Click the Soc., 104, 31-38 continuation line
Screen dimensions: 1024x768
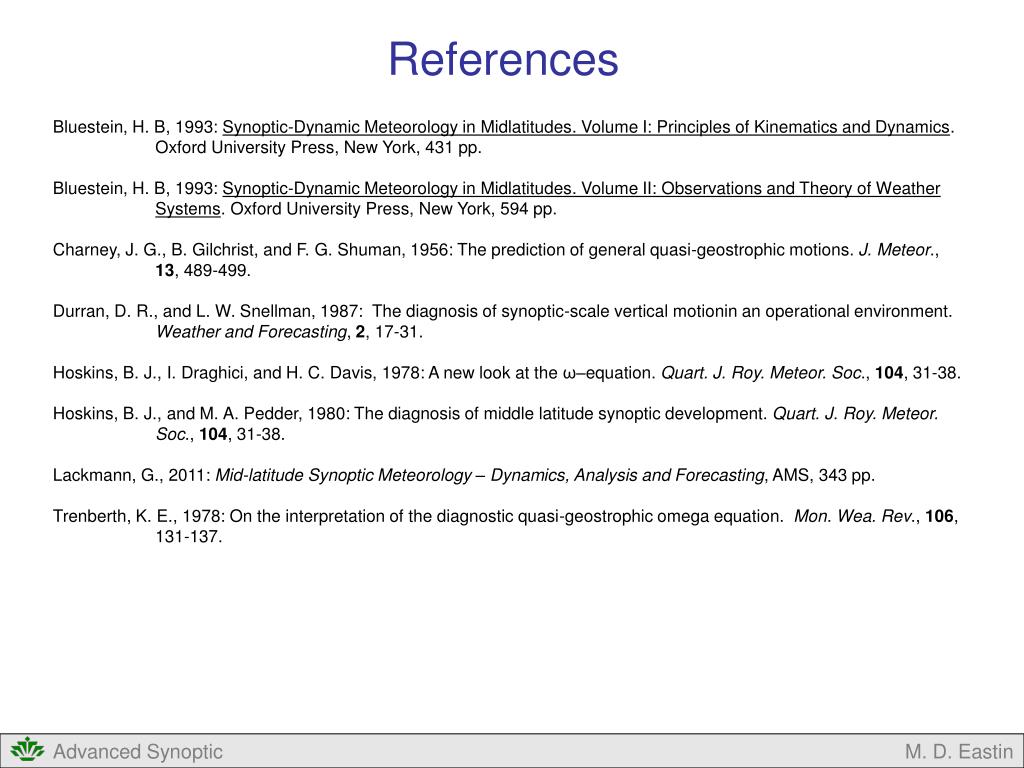[x=220, y=434]
